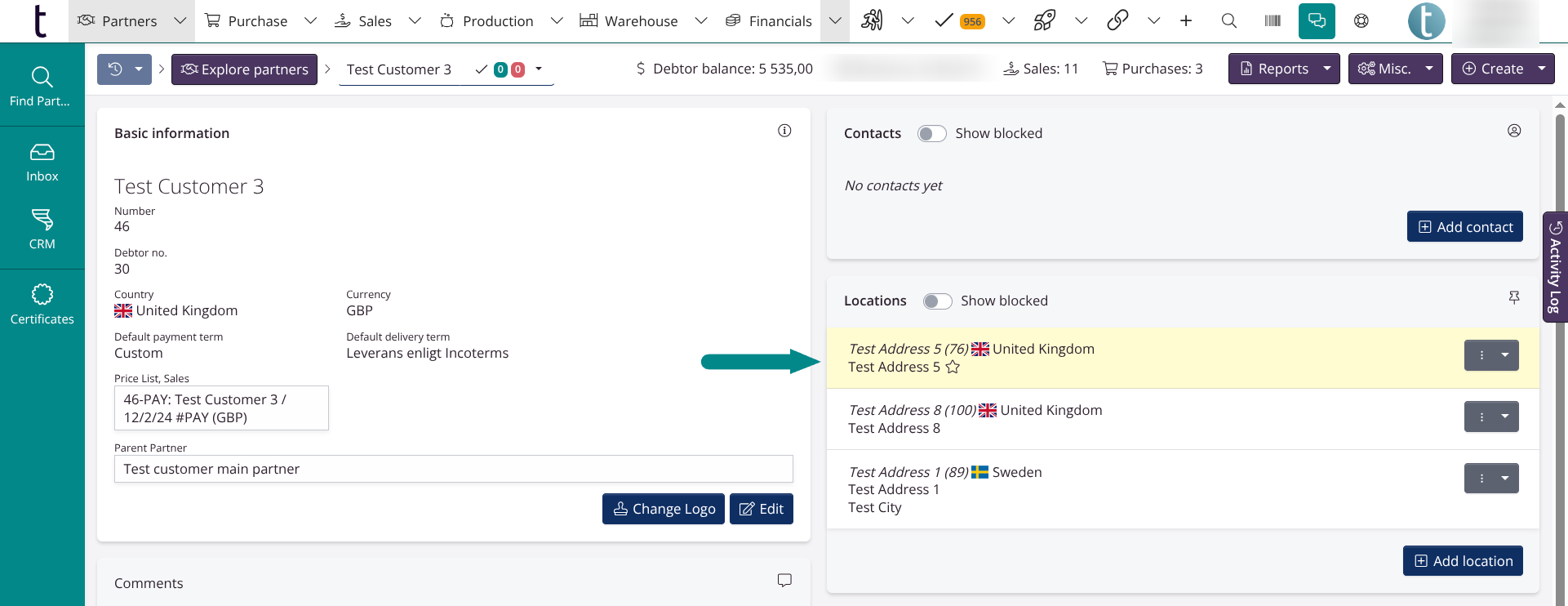Open Certificates from the sidebar
The image size is (1568, 606).
pyautogui.click(x=42, y=305)
